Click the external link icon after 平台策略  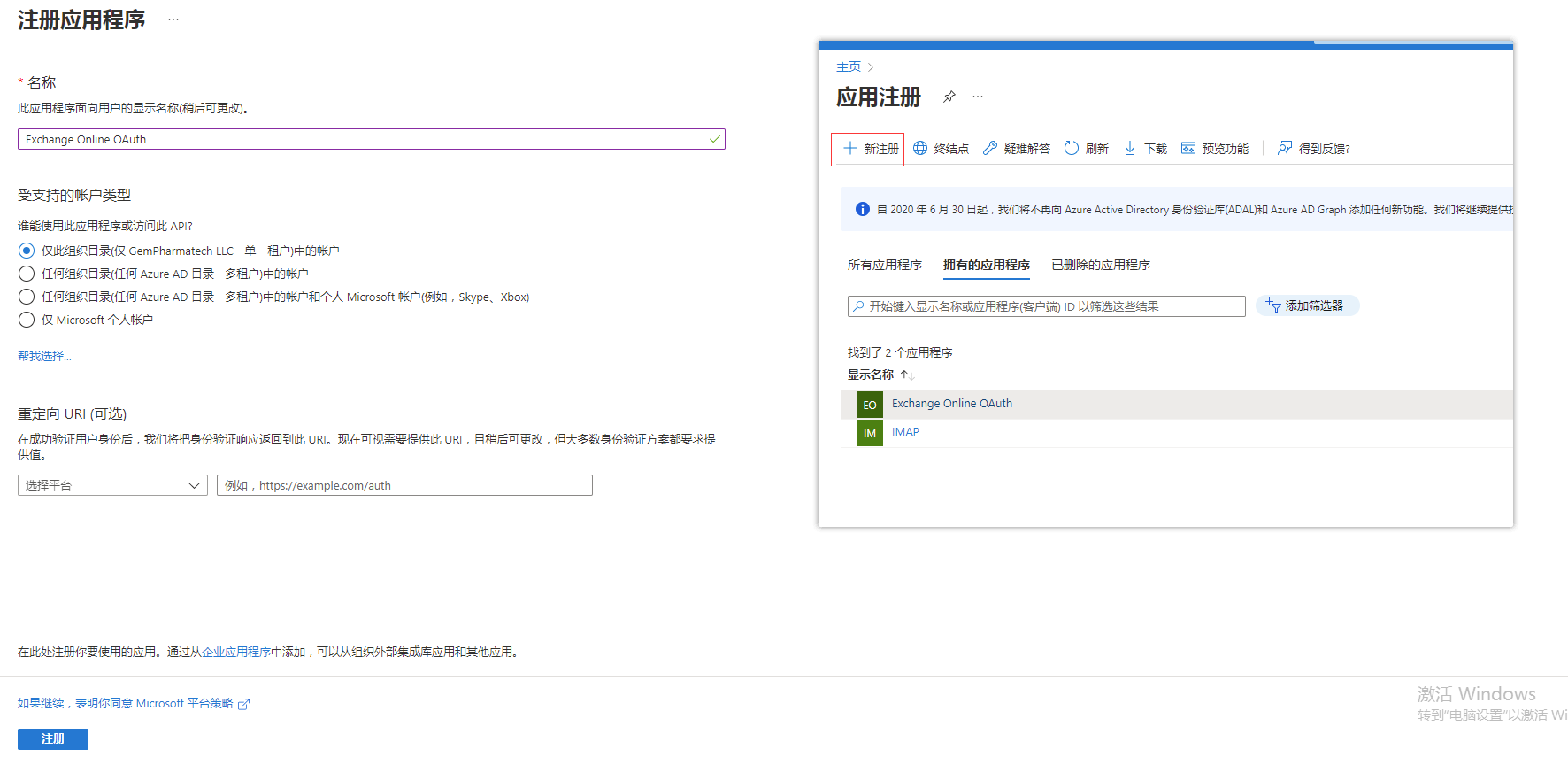click(x=243, y=705)
